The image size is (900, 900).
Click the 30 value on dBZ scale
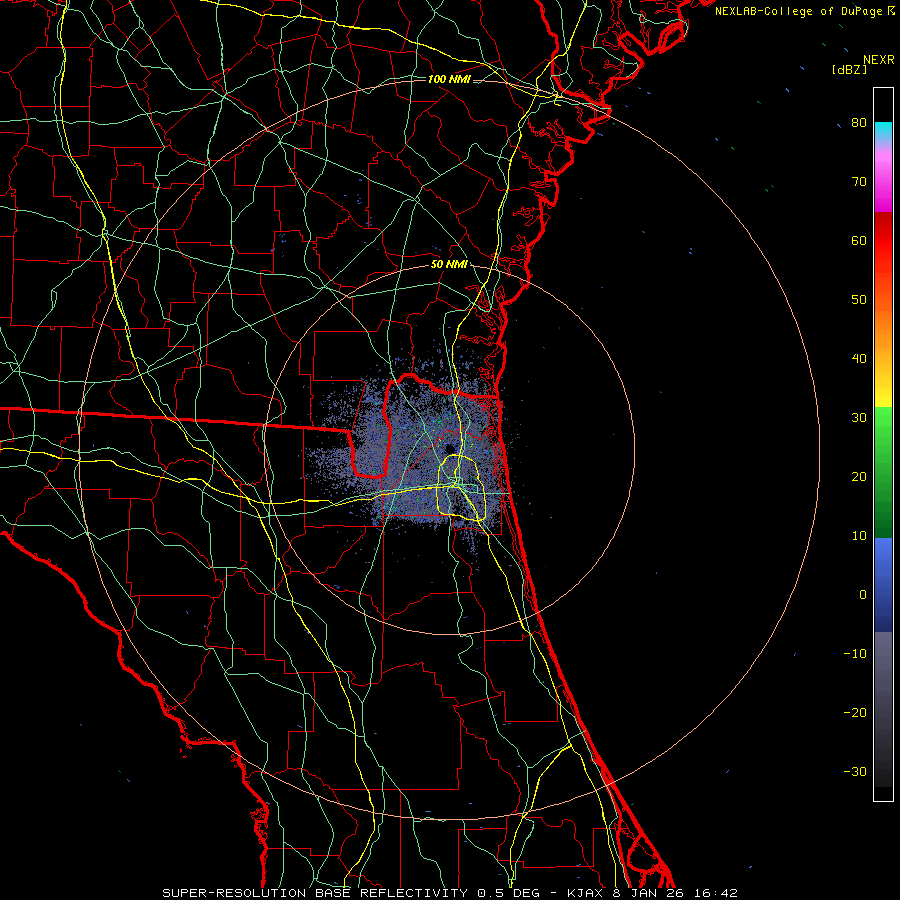click(x=859, y=417)
